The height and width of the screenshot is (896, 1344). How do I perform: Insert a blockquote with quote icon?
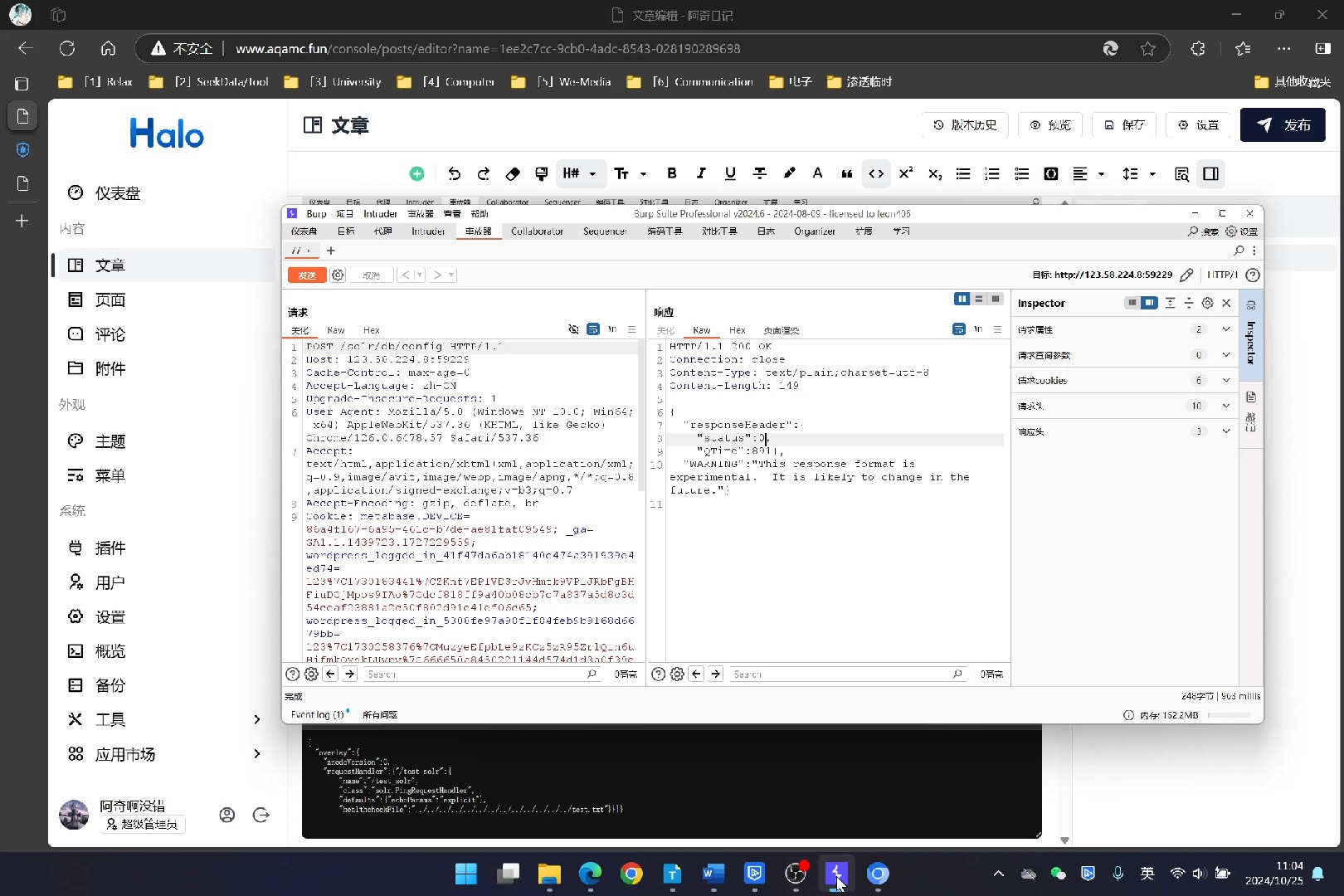[847, 173]
